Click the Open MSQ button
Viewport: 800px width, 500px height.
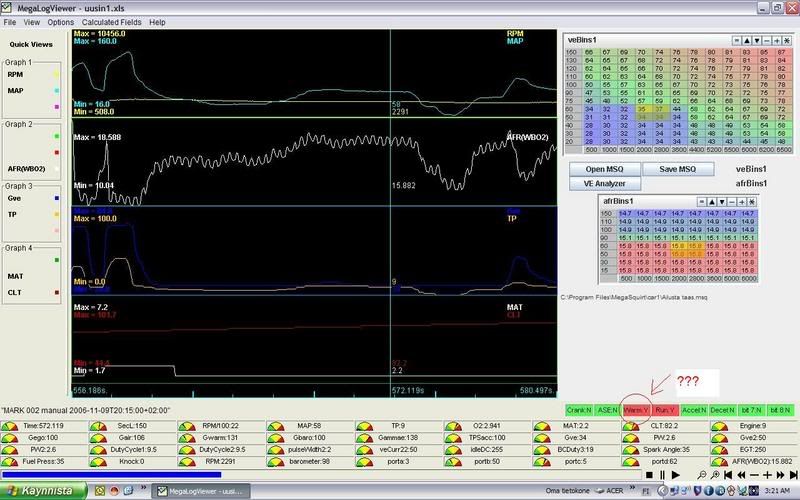coord(606,169)
